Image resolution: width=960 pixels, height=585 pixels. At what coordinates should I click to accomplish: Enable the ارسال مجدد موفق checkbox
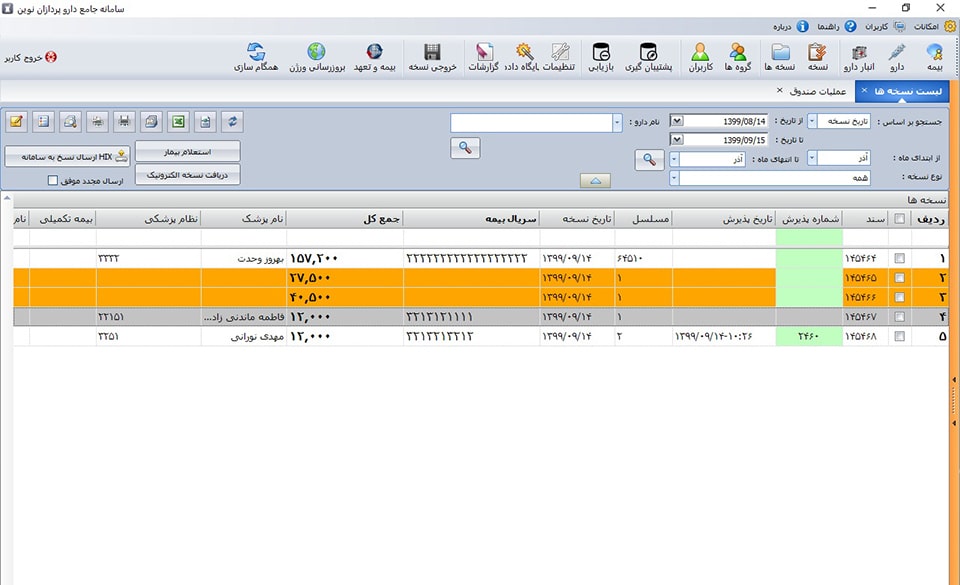pos(53,181)
